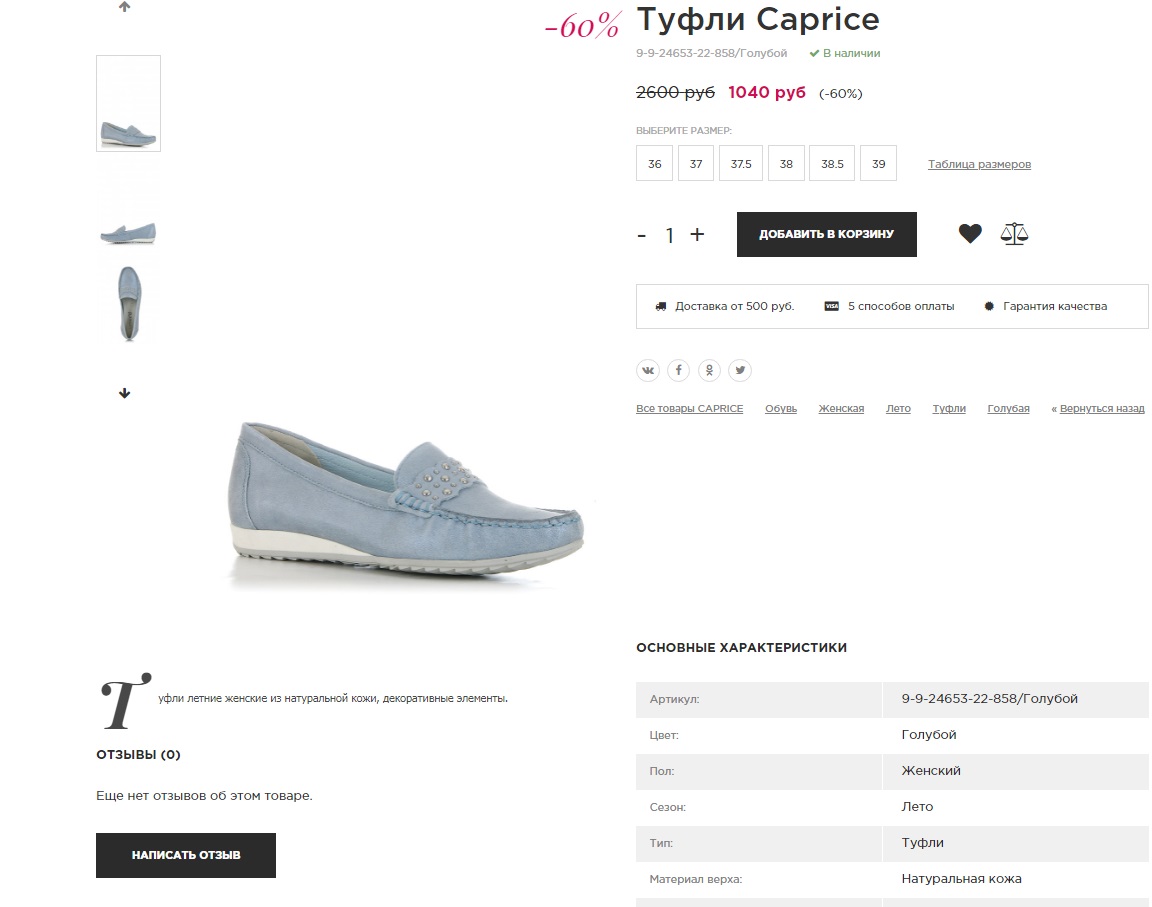1152x907 pixels.
Task: Open Все товары CAPRICE category link
Action: coord(690,408)
